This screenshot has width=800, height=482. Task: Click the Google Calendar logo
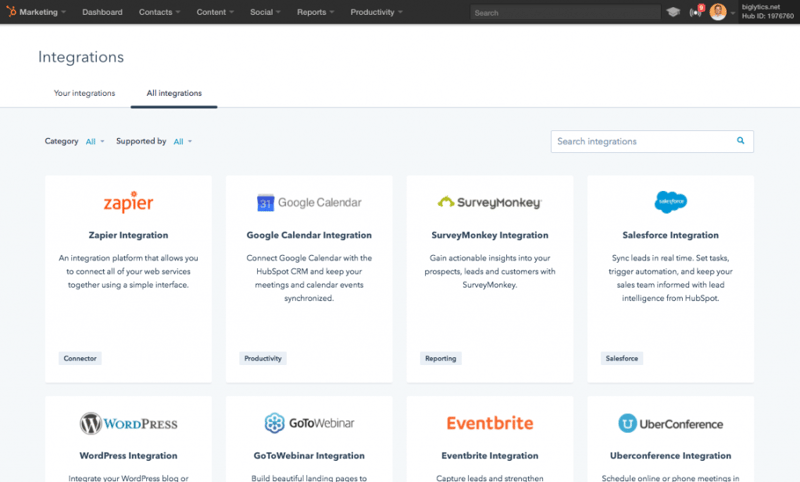click(309, 202)
